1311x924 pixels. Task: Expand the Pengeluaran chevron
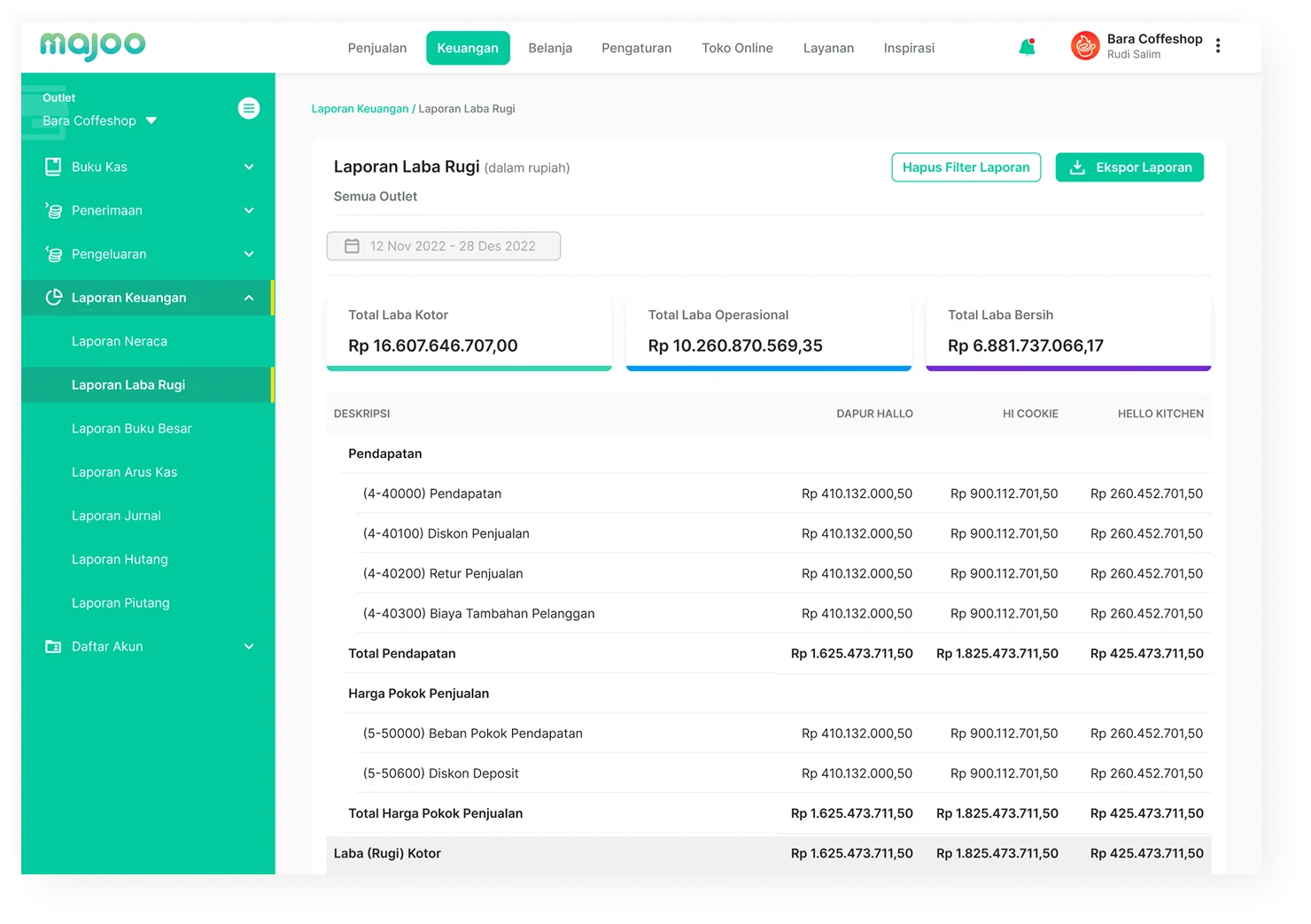pos(249,254)
